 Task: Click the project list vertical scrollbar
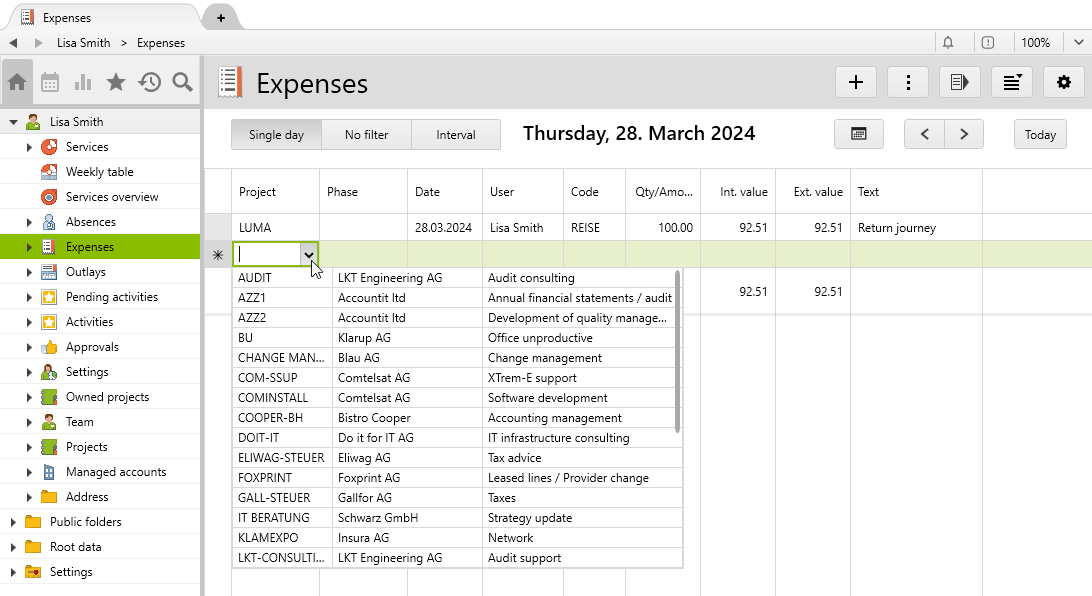click(x=678, y=352)
